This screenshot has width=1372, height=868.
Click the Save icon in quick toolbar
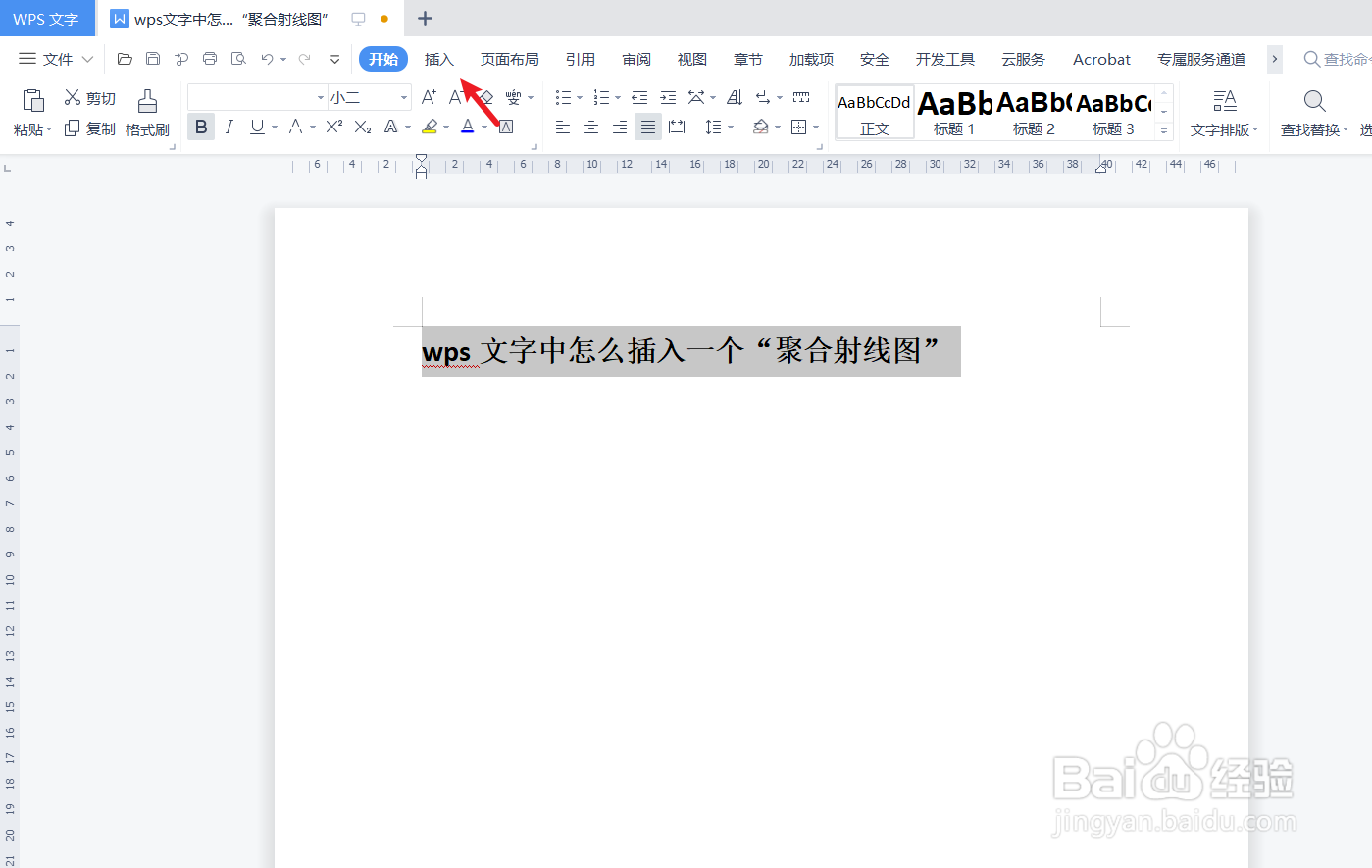tap(153, 59)
